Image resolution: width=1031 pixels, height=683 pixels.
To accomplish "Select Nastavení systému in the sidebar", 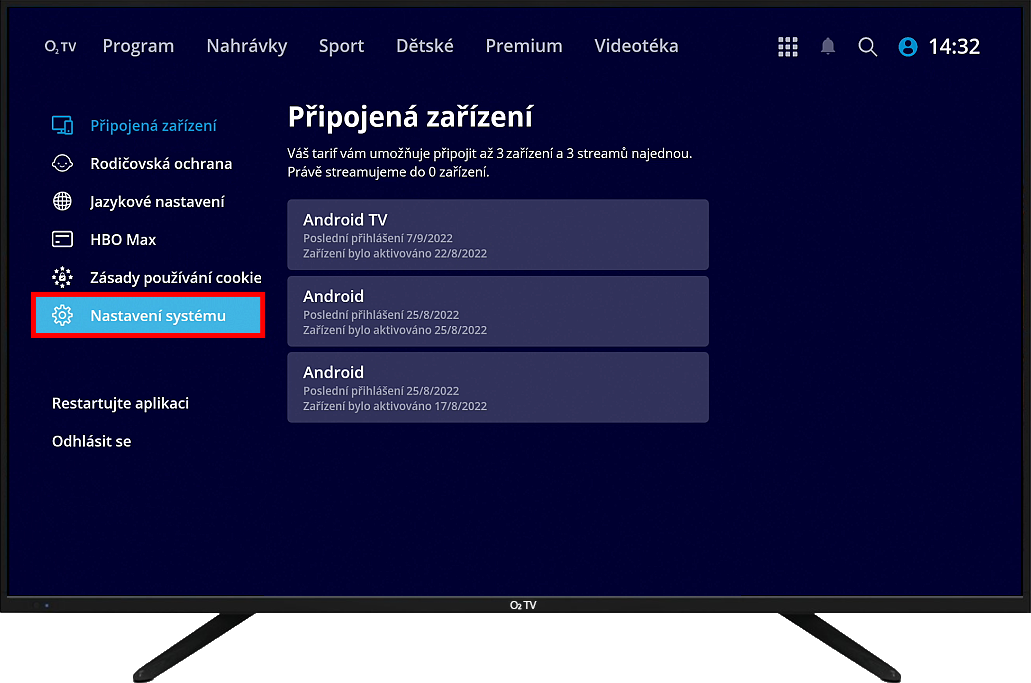I will [x=158, y=316].
